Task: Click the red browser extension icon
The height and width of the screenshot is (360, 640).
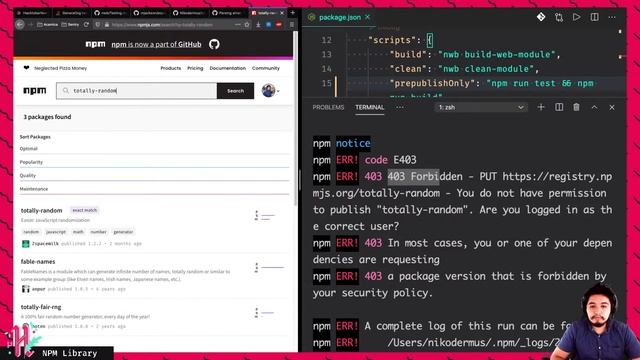Action: [279, 24]
